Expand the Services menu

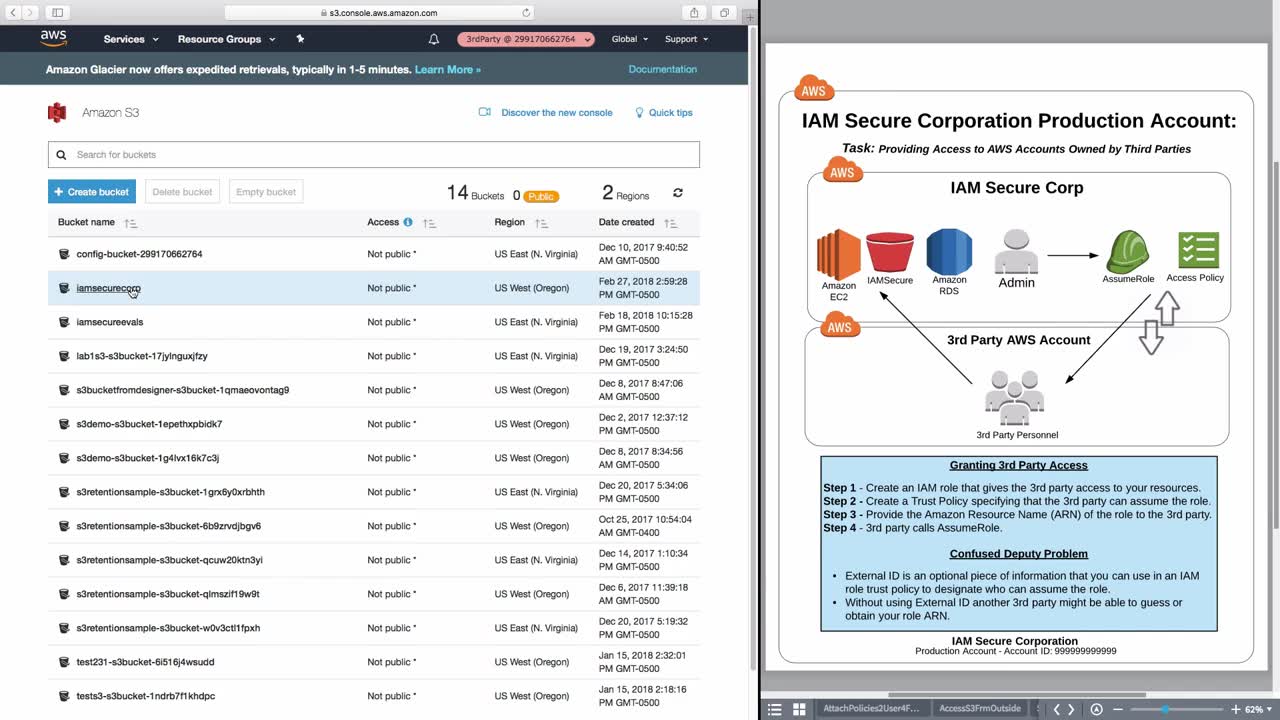(x=131, y=39)
